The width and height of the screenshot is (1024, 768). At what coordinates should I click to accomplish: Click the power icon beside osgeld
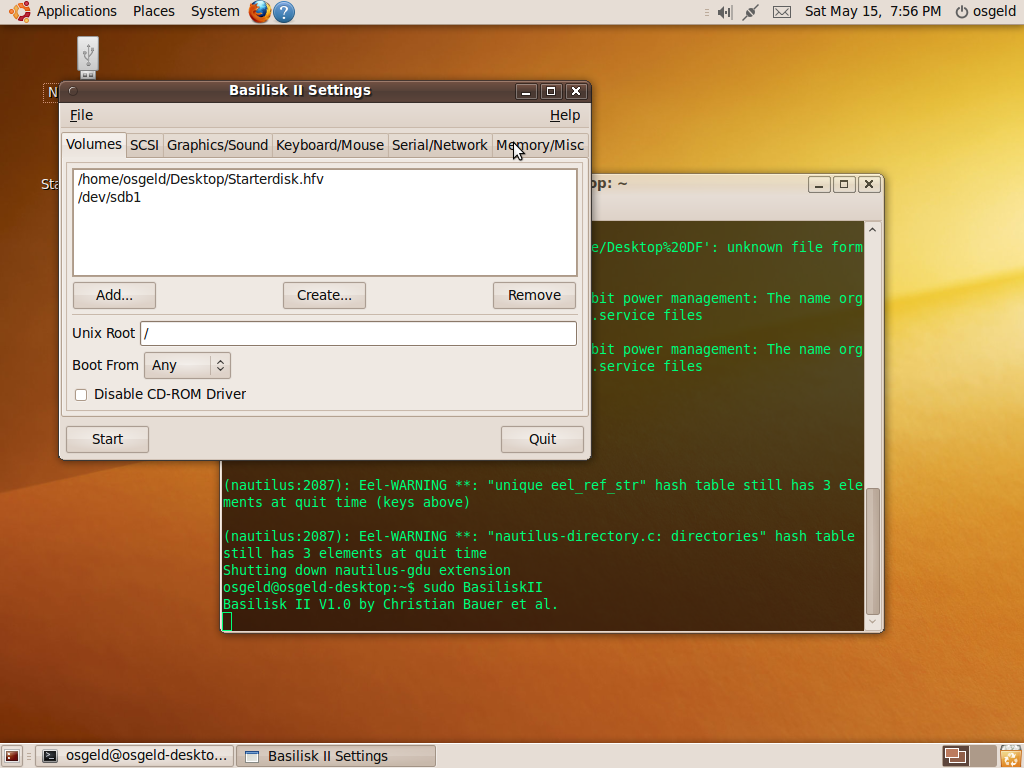tap(961, 12)
